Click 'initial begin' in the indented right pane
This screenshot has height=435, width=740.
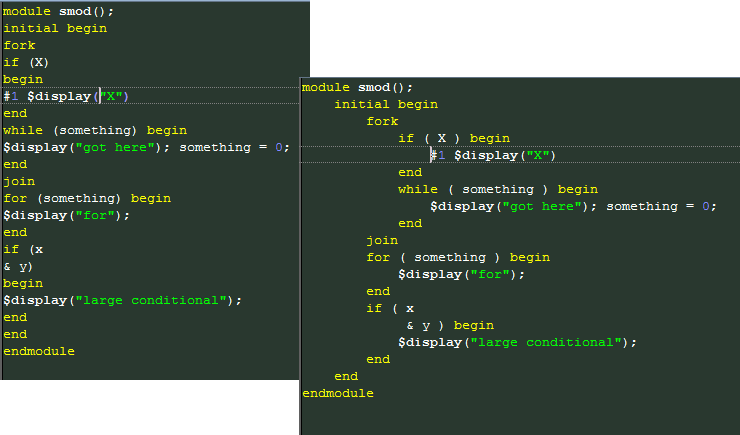tap(386, 104)
